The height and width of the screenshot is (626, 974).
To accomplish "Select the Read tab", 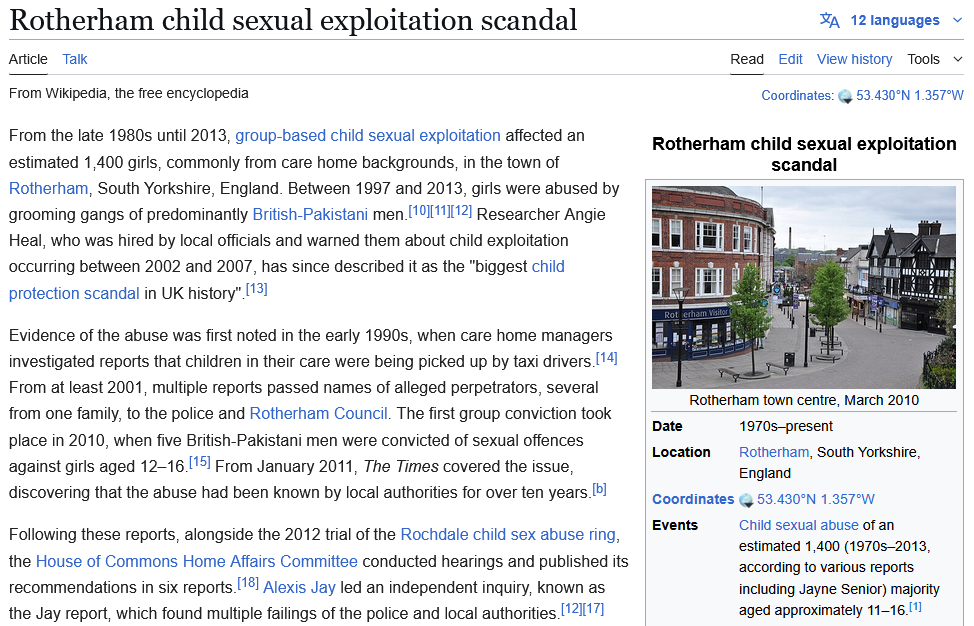I will point(747,59).
